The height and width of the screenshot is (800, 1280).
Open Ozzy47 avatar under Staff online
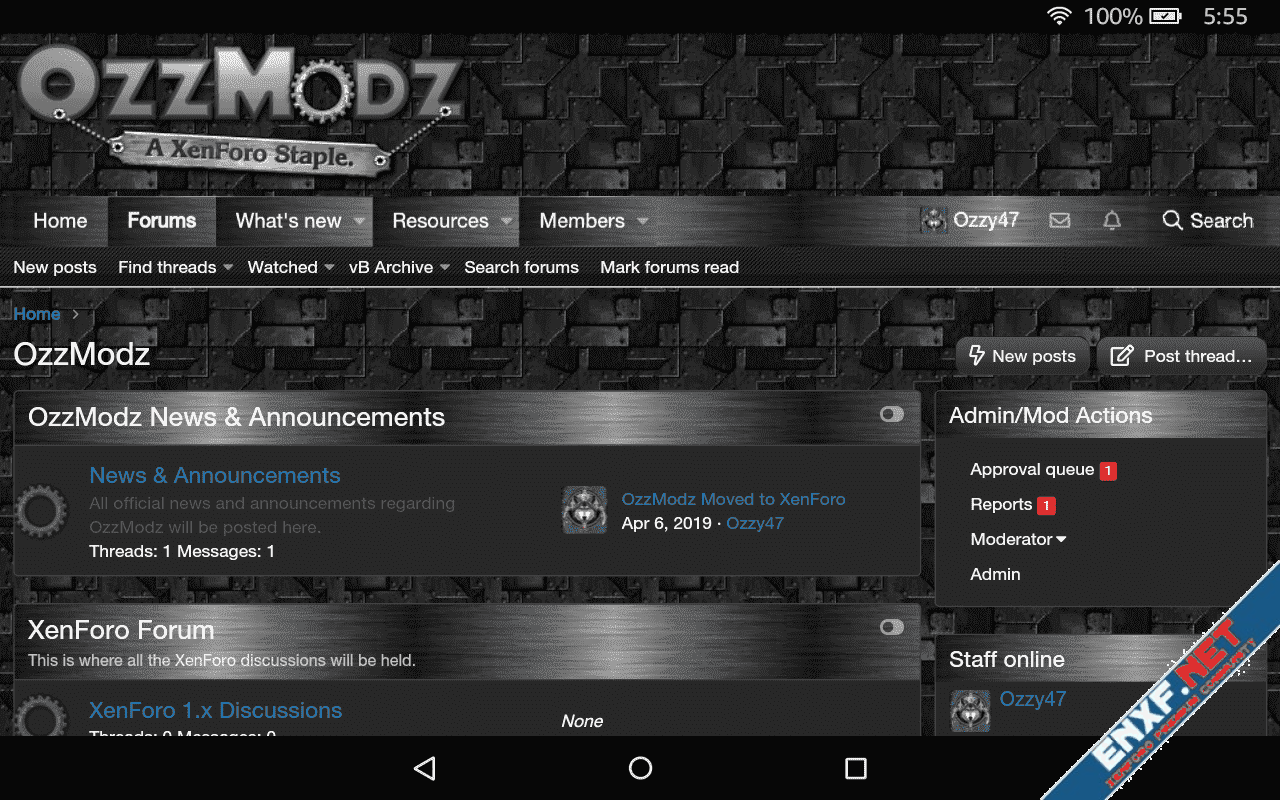970,710
